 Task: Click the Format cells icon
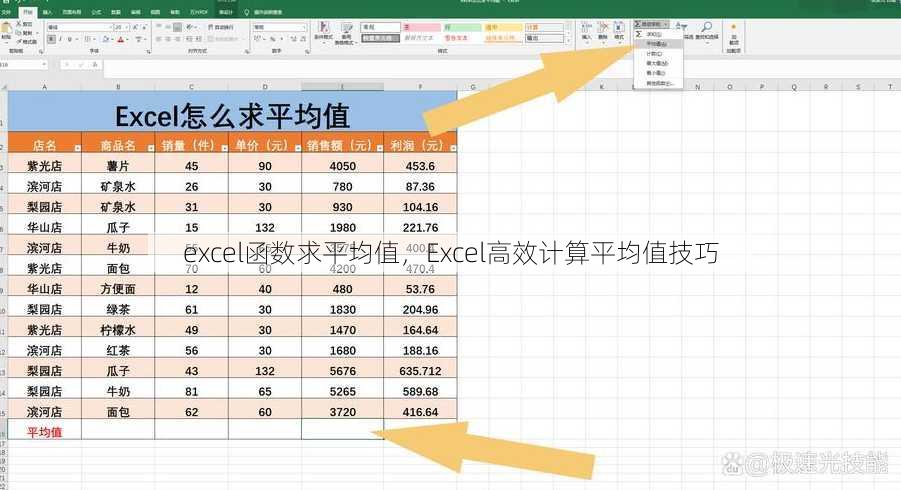click(x=619, y=27)
